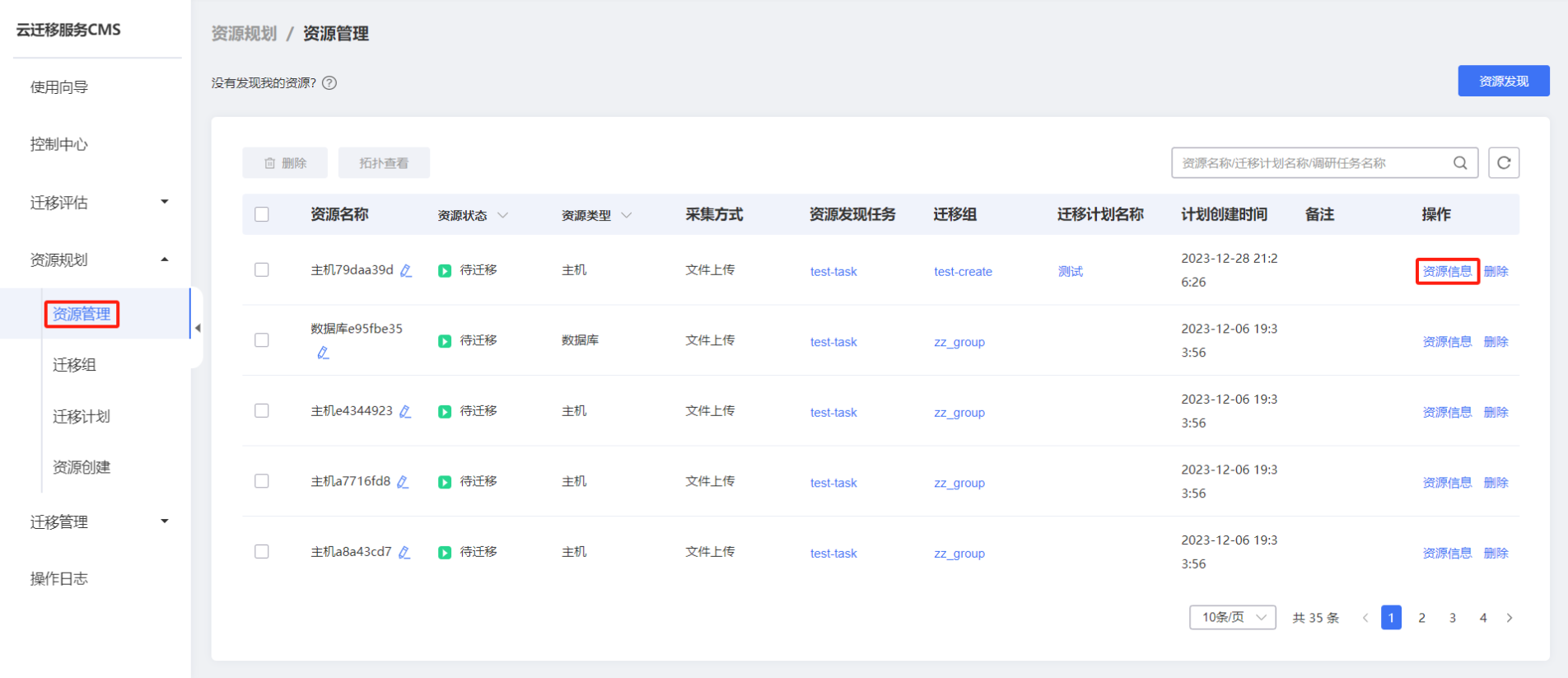
Task: Select 资源创建 in the sidebar
Action: (x=82, y=467)
